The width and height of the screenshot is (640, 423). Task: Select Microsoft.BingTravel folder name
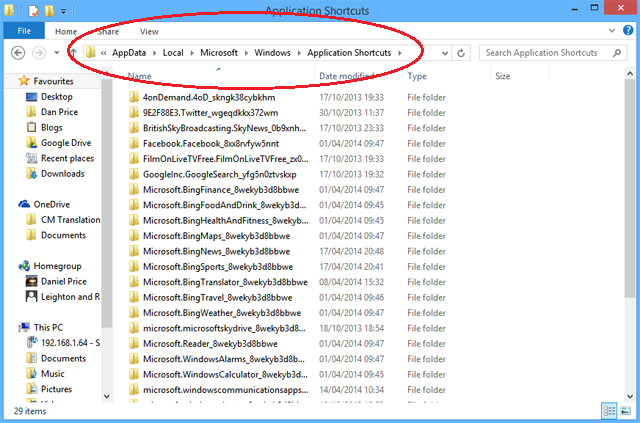(218, 298)
